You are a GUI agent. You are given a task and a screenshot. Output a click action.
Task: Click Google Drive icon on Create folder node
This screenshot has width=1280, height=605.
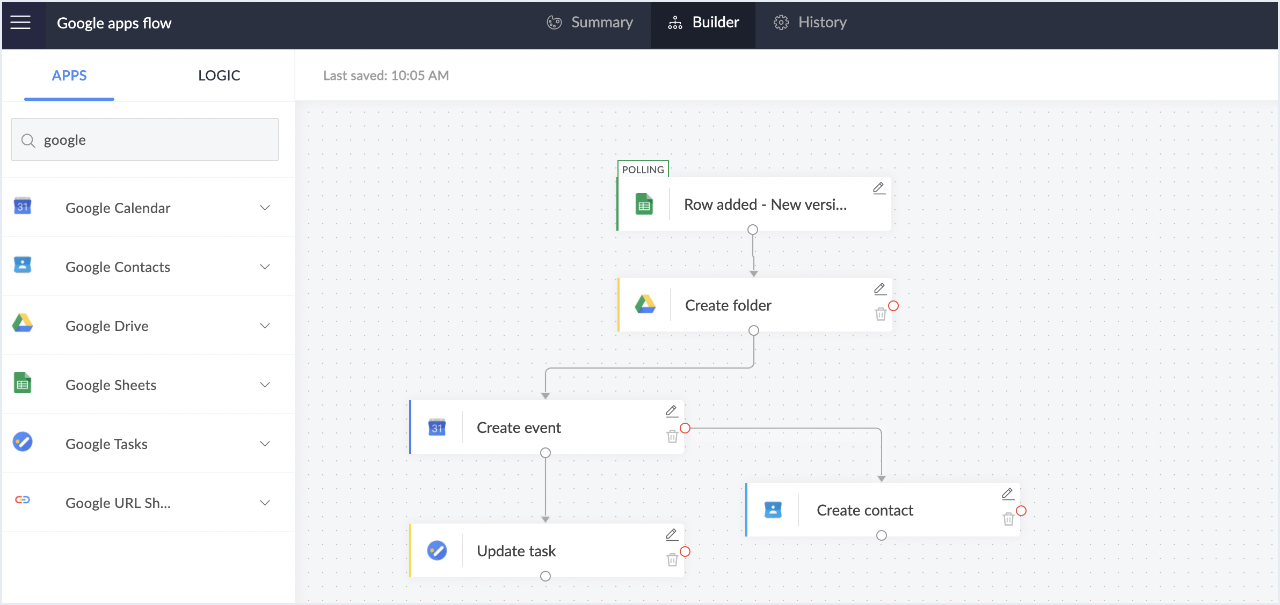tap(645, 305)
